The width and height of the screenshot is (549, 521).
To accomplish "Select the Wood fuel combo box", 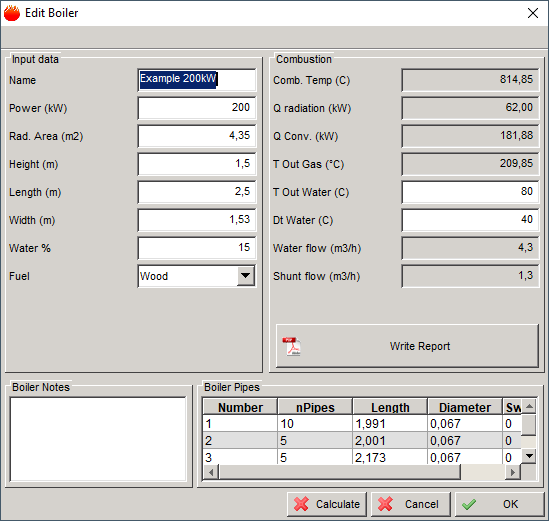I will click(197, 276).
